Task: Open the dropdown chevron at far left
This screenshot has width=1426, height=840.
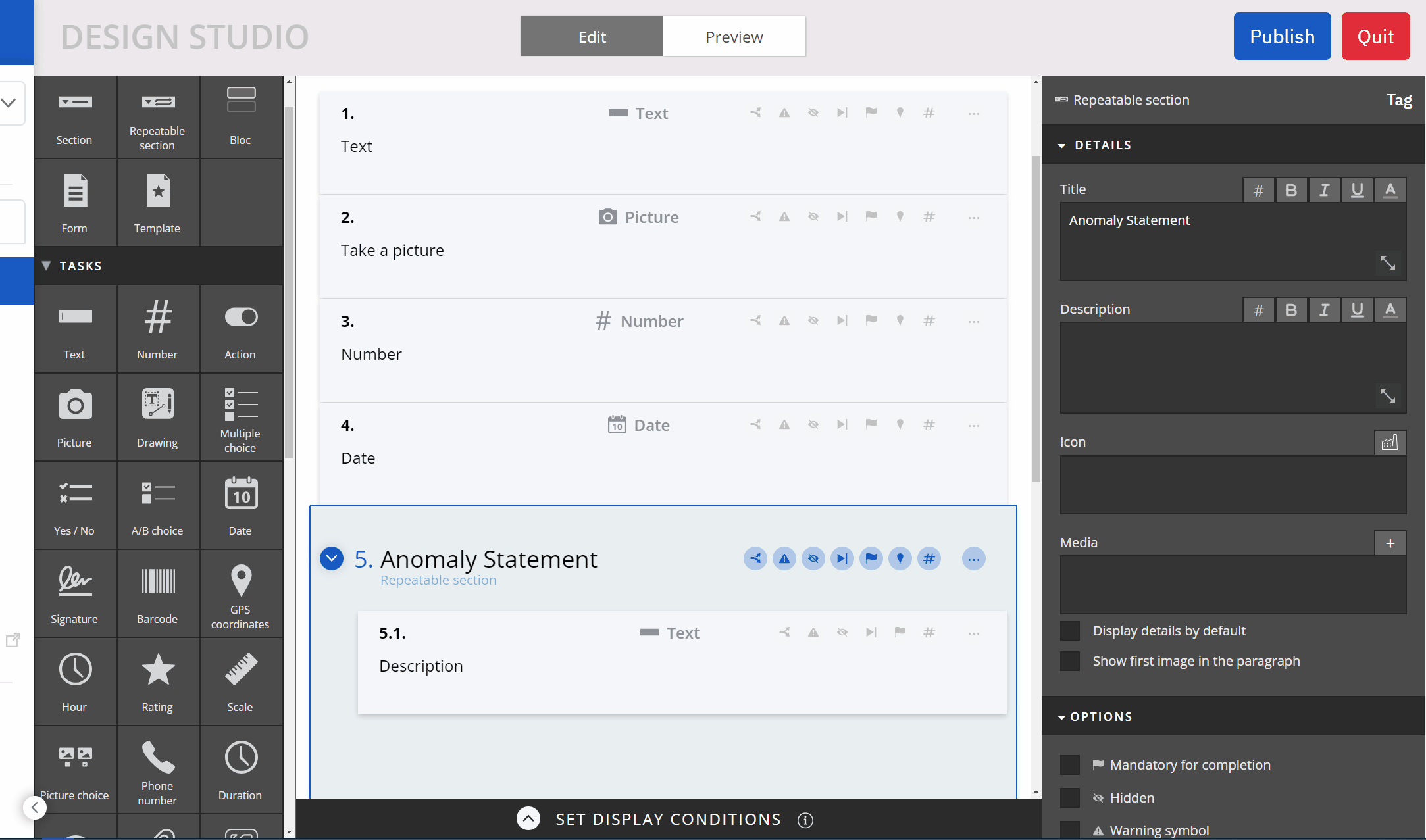Action: [9, 103]
